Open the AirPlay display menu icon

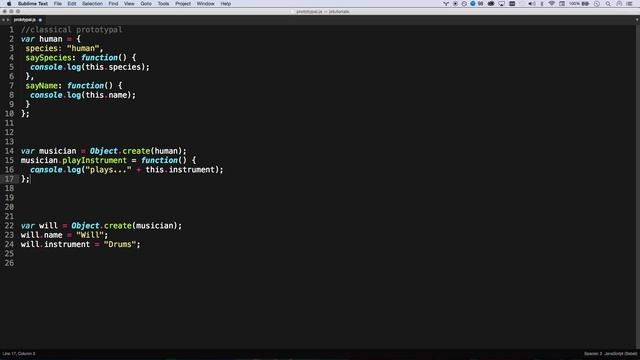[x=502, y=4]
